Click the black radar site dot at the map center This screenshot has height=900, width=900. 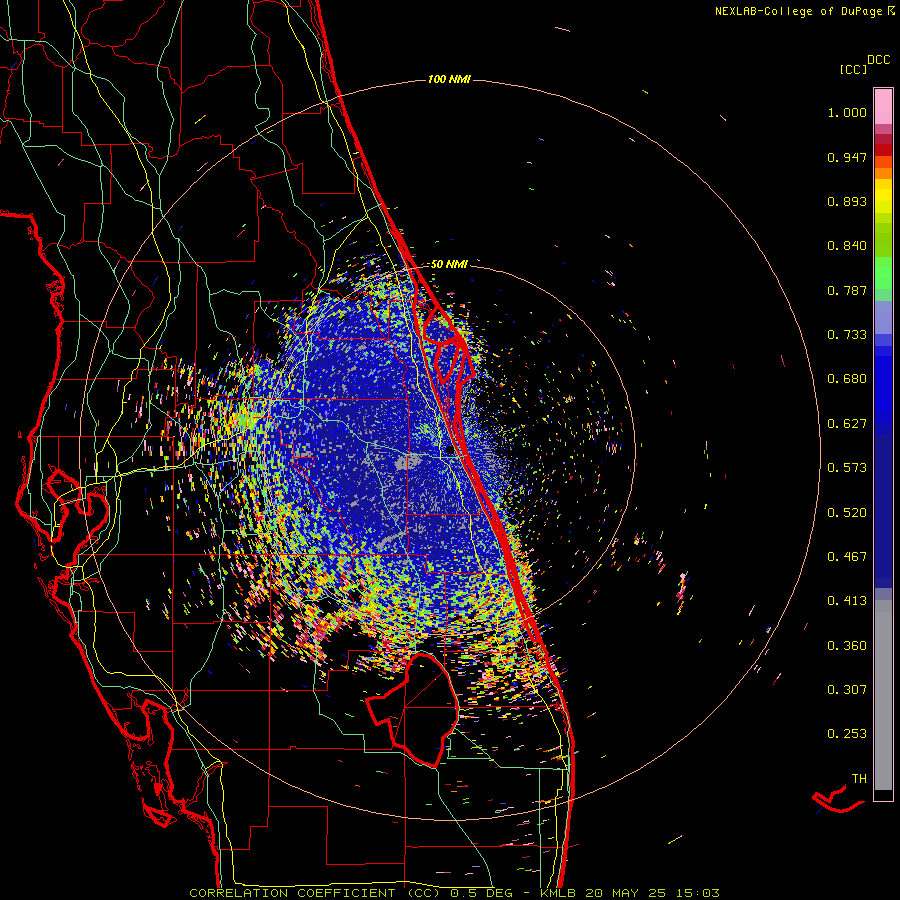[450, 451]
